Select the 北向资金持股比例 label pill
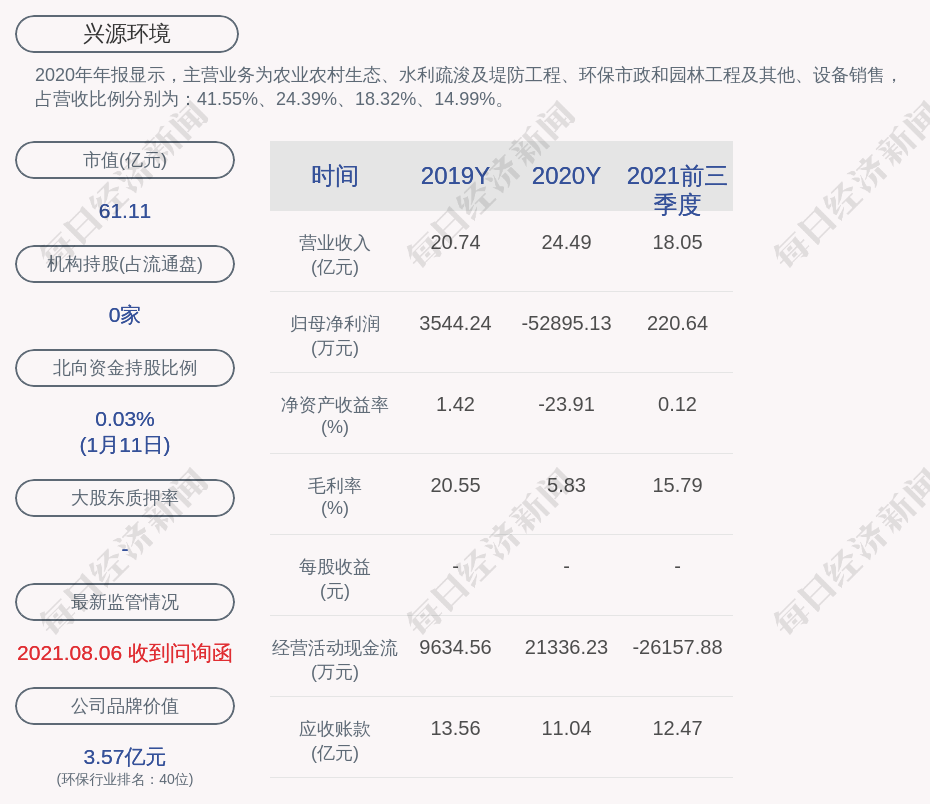930x804 pixels. point(125,368)
